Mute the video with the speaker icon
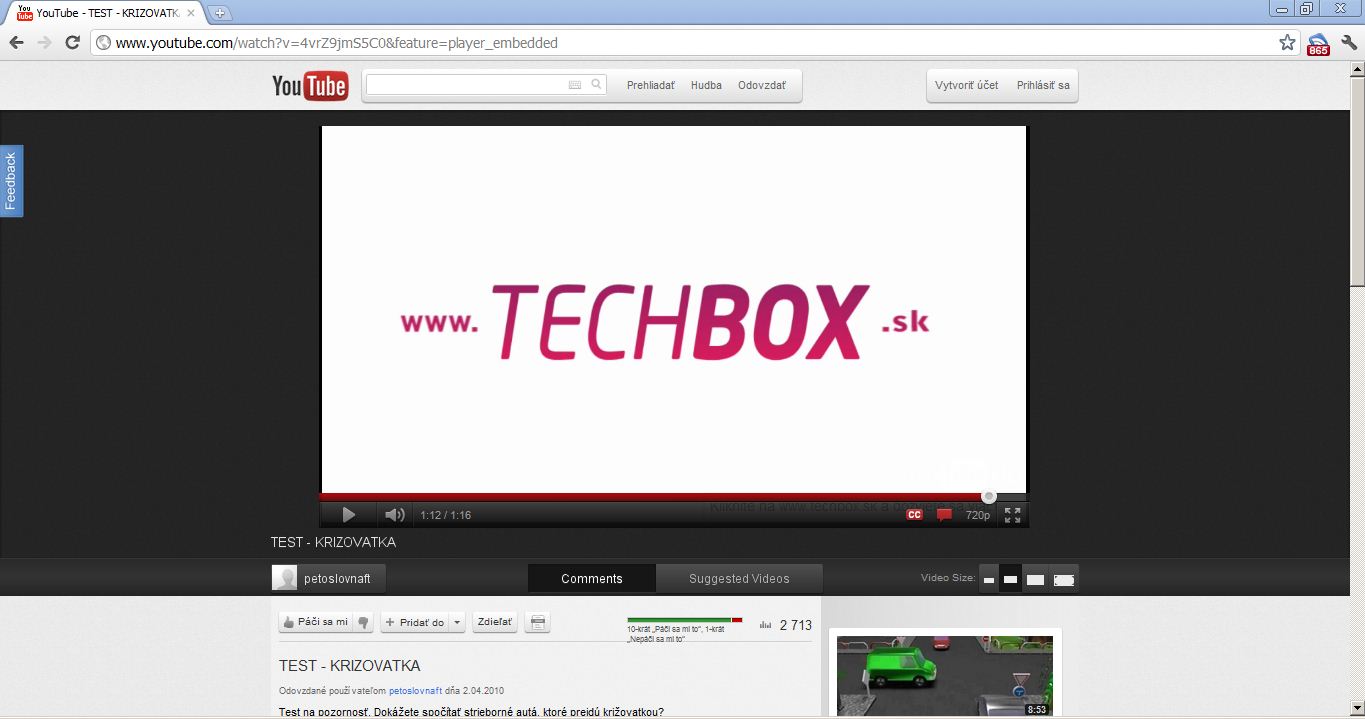Screen dimensions: 1365x719 point(395,515)
